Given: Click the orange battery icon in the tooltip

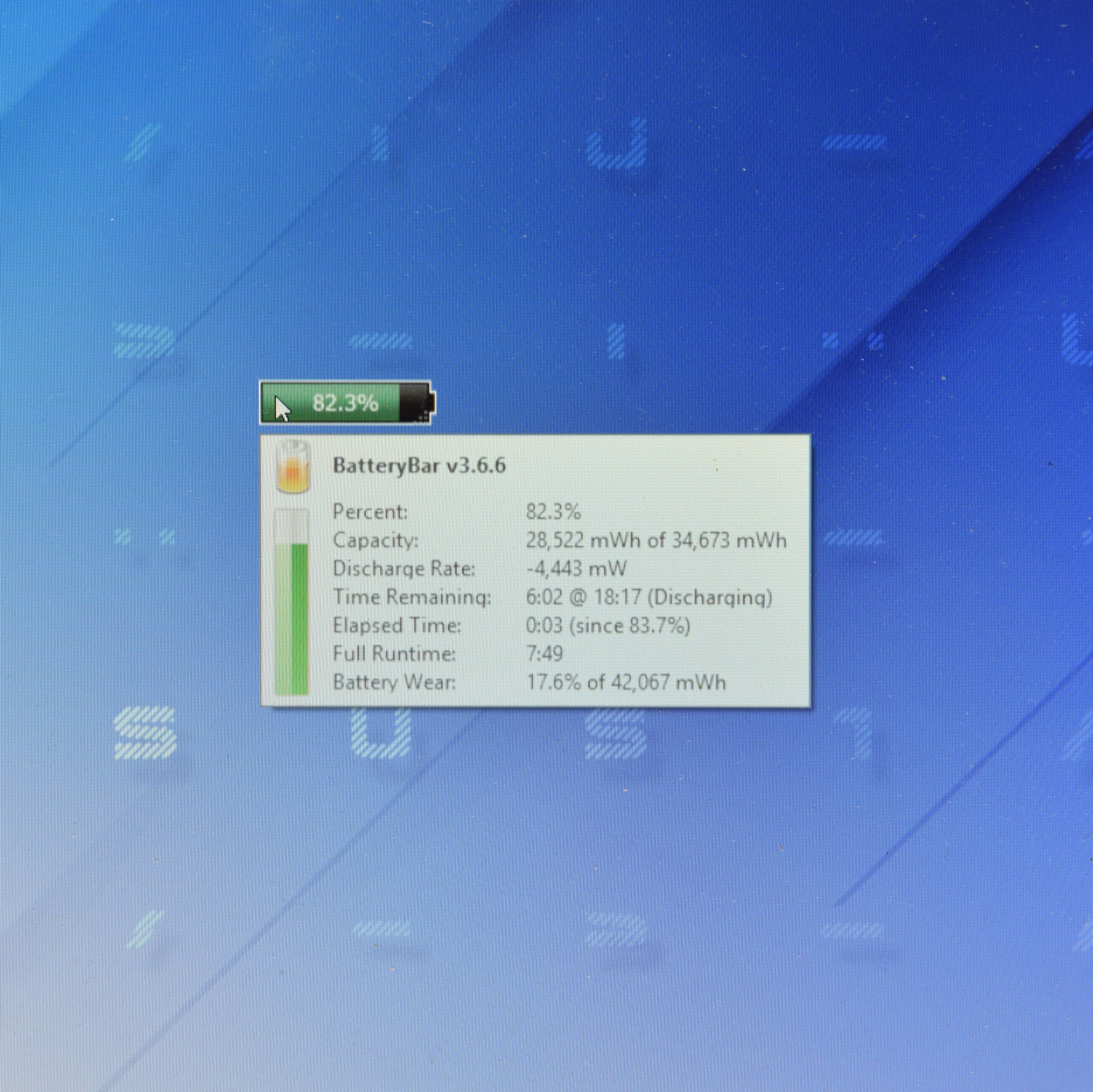Looking at the screenshot, I should click(293, 467).
